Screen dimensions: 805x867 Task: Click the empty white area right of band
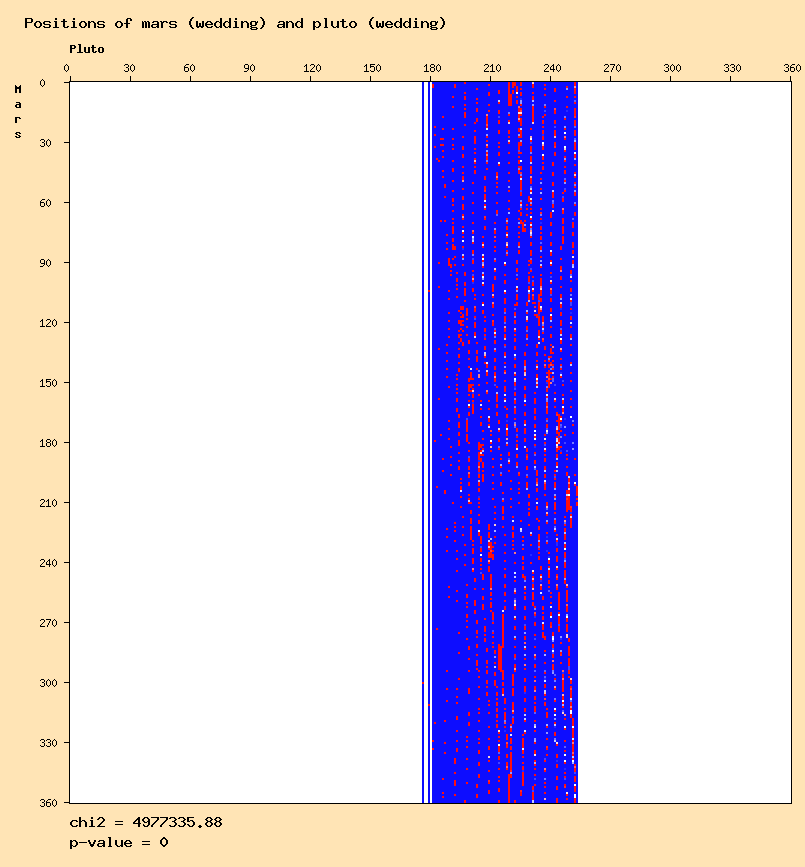pyautogui.click(x=684, y=442)
